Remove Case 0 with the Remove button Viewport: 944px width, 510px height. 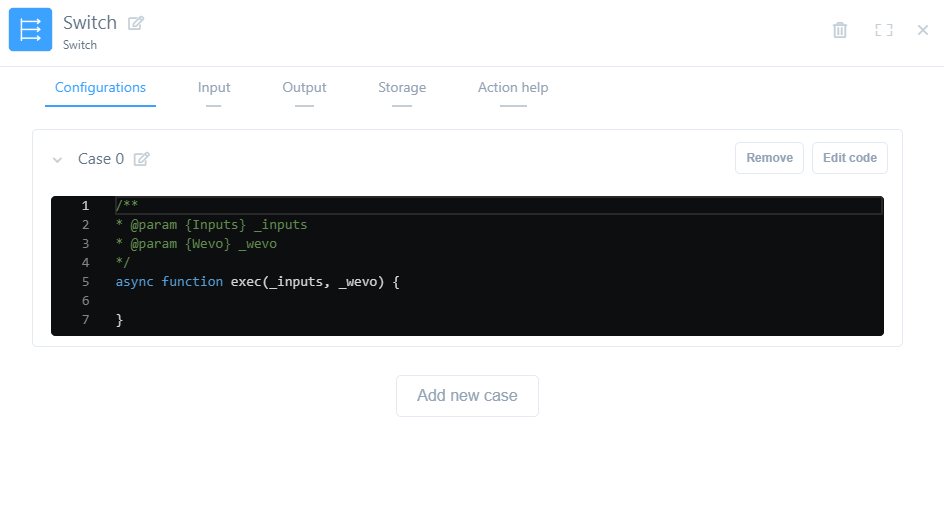pos(769,158)
